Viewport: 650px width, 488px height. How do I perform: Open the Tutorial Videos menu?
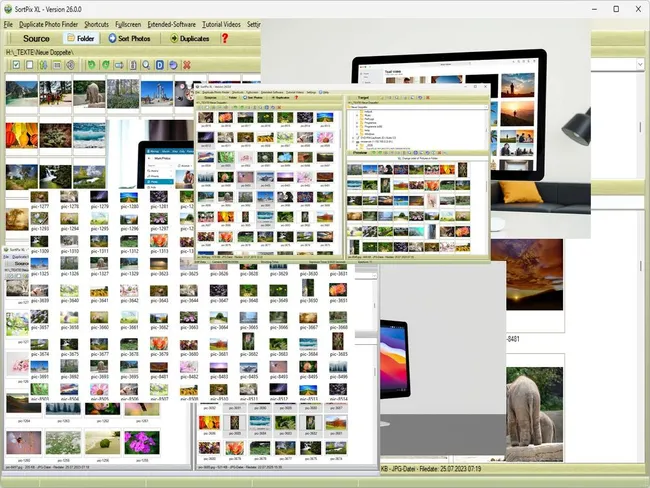(x=221, y=24)
